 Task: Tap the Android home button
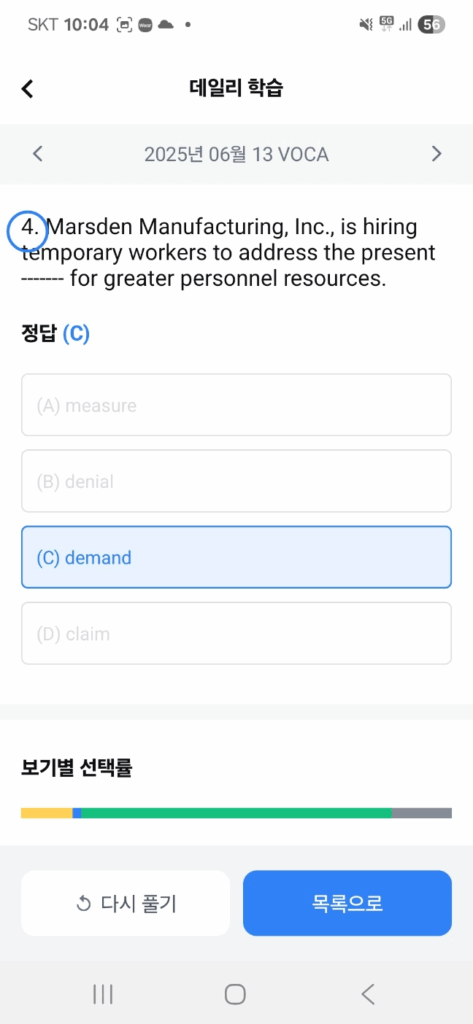tap(235, 994)
